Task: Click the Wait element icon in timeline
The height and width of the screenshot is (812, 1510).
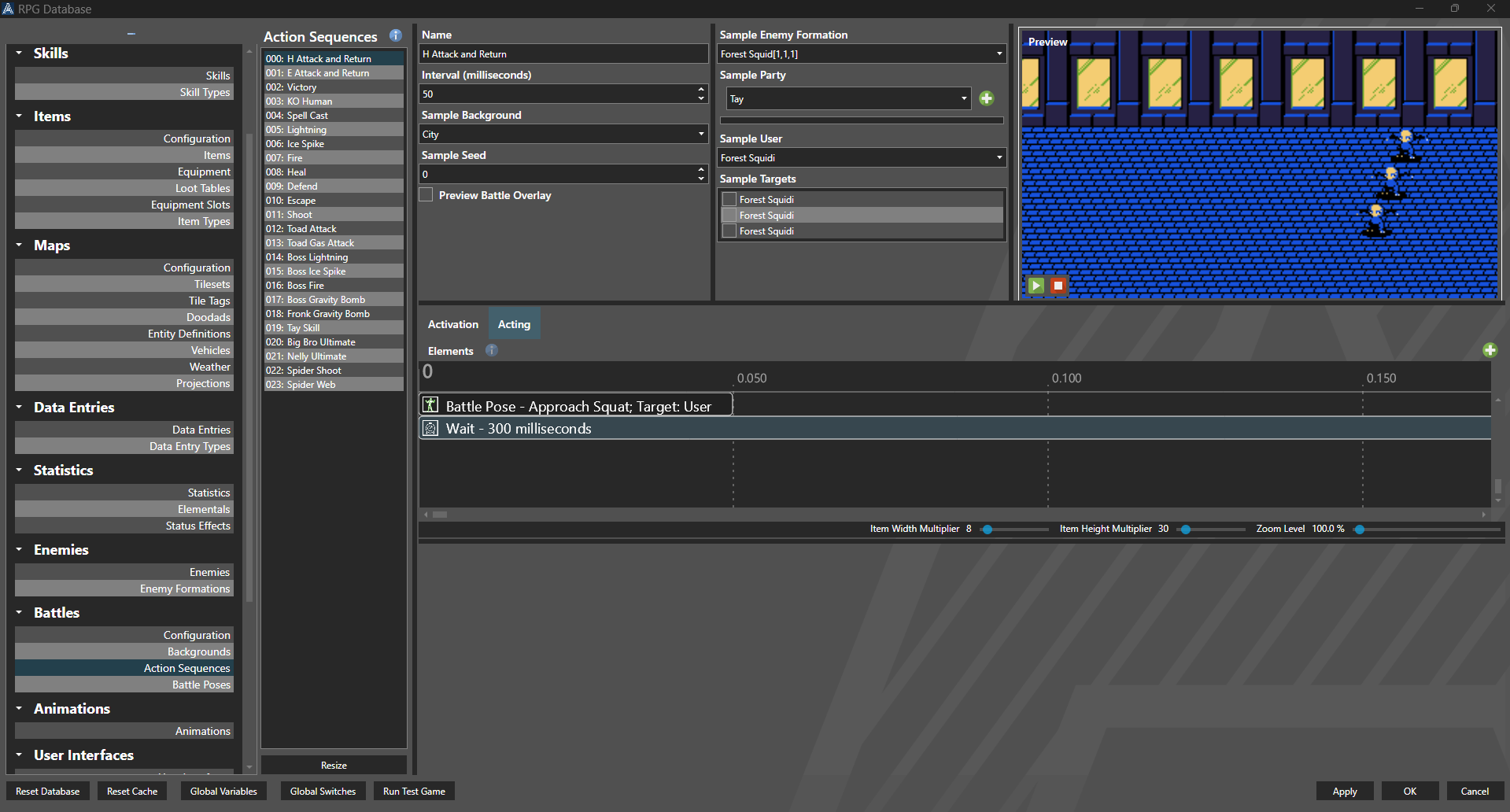Action: 430,429
